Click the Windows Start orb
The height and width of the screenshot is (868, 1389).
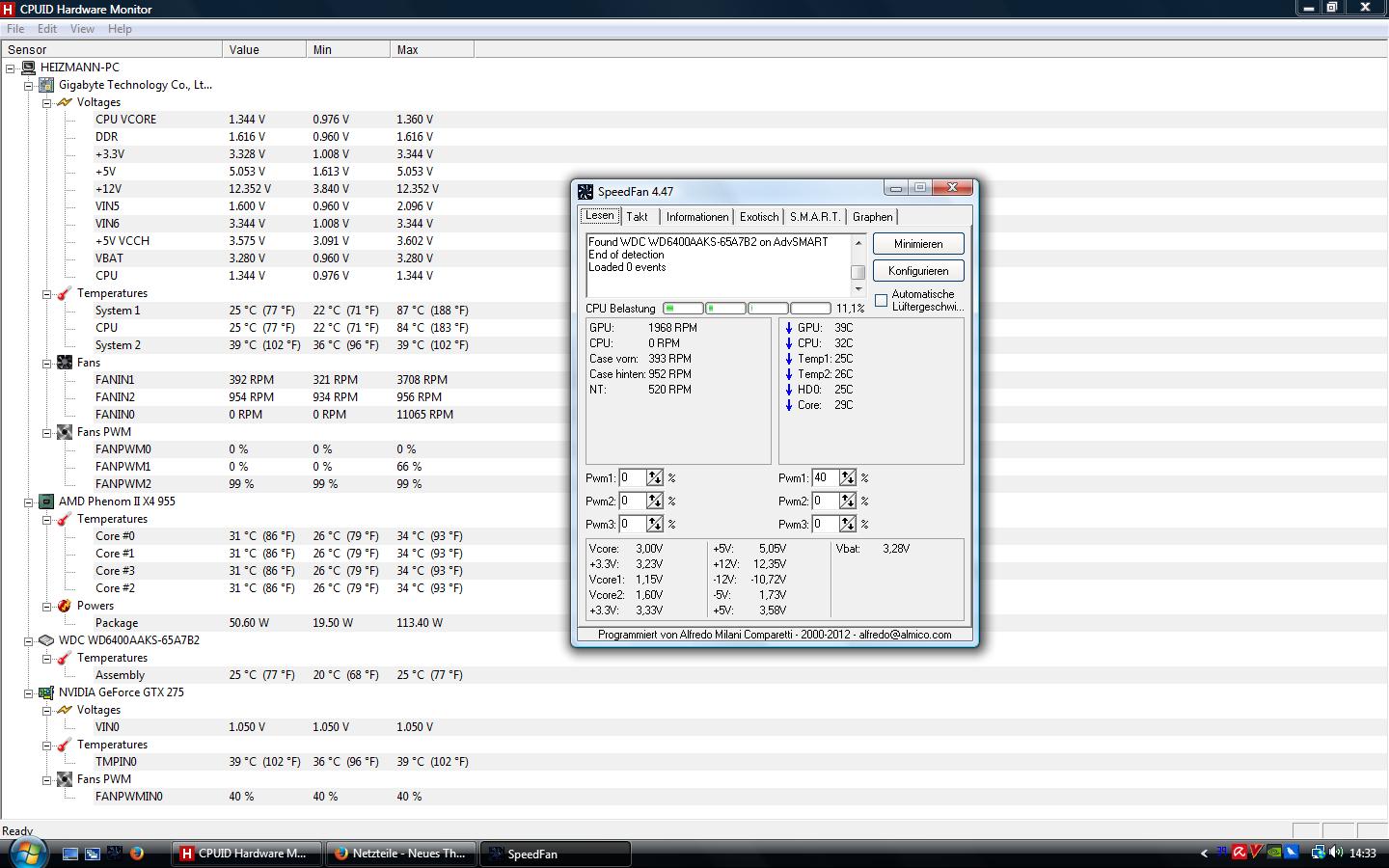click(27, 853)
